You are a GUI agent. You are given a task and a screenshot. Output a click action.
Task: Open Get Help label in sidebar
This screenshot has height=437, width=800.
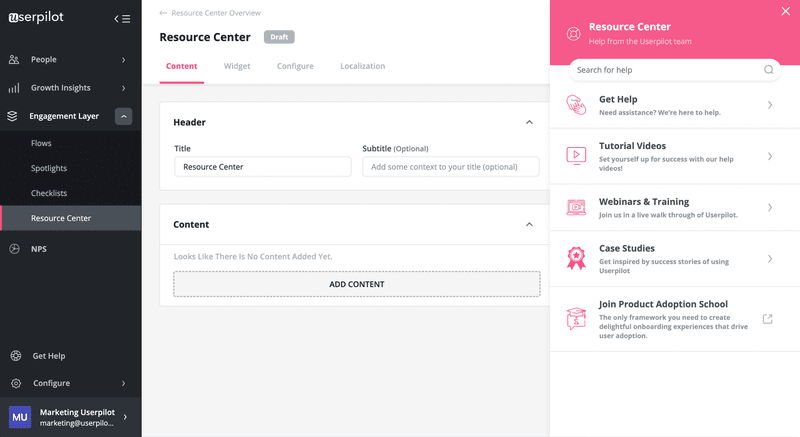click(49, 356)
